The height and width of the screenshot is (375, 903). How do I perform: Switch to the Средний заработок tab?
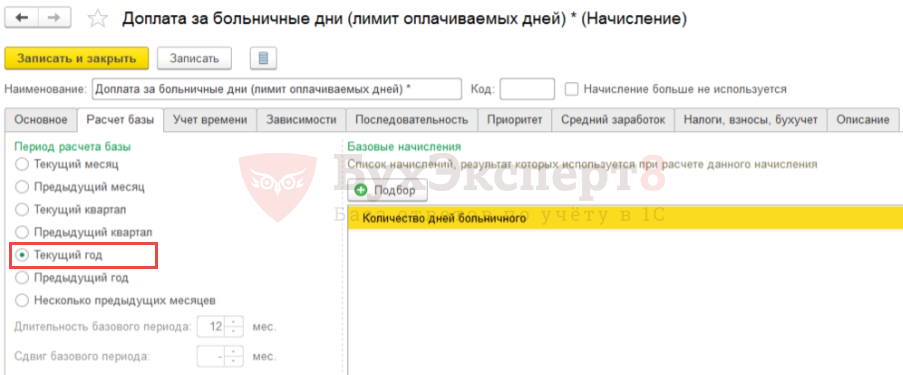(x=613, y=120)
